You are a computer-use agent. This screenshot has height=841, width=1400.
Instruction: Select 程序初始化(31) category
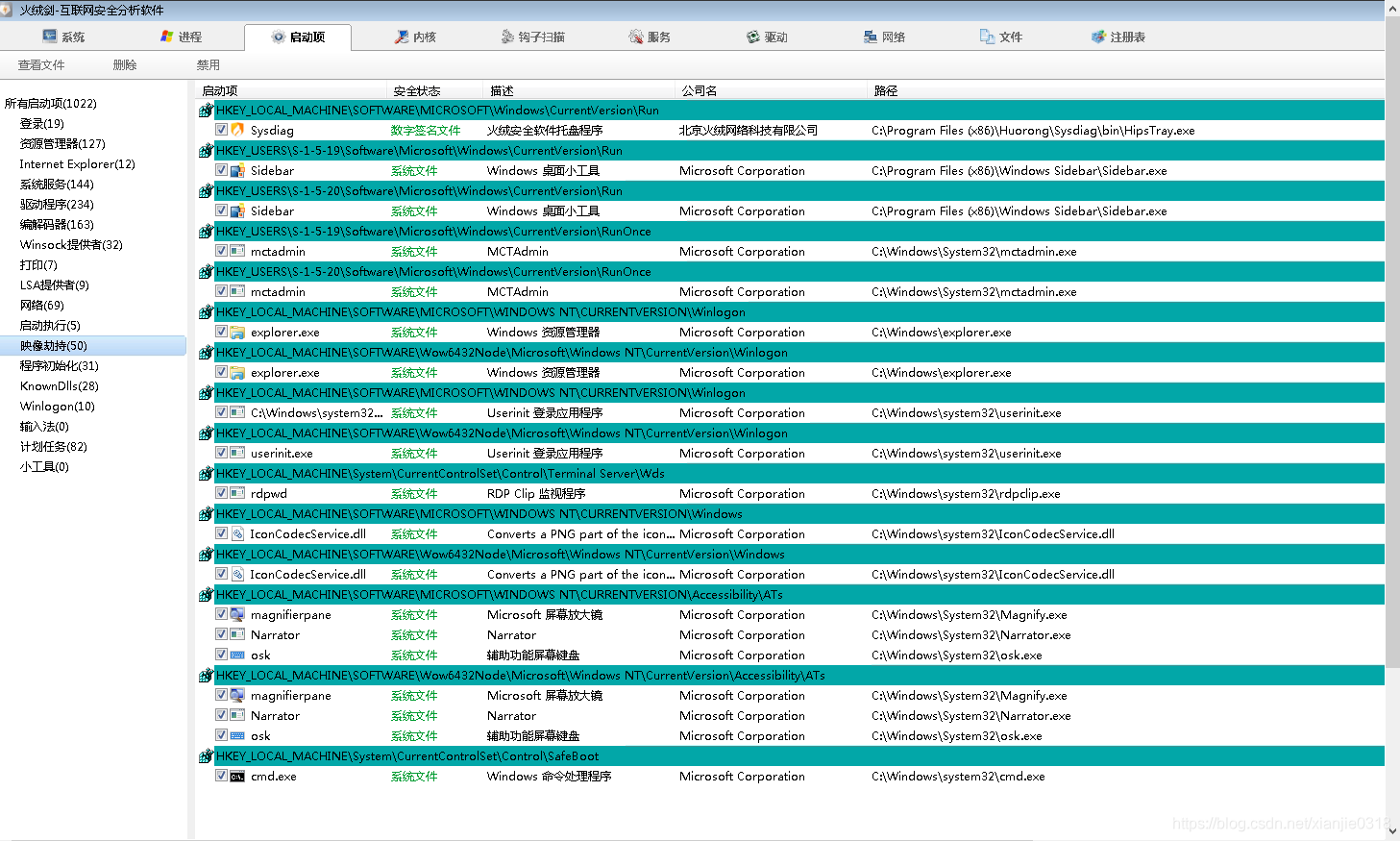pyautogui.click(x=60, y=366)
